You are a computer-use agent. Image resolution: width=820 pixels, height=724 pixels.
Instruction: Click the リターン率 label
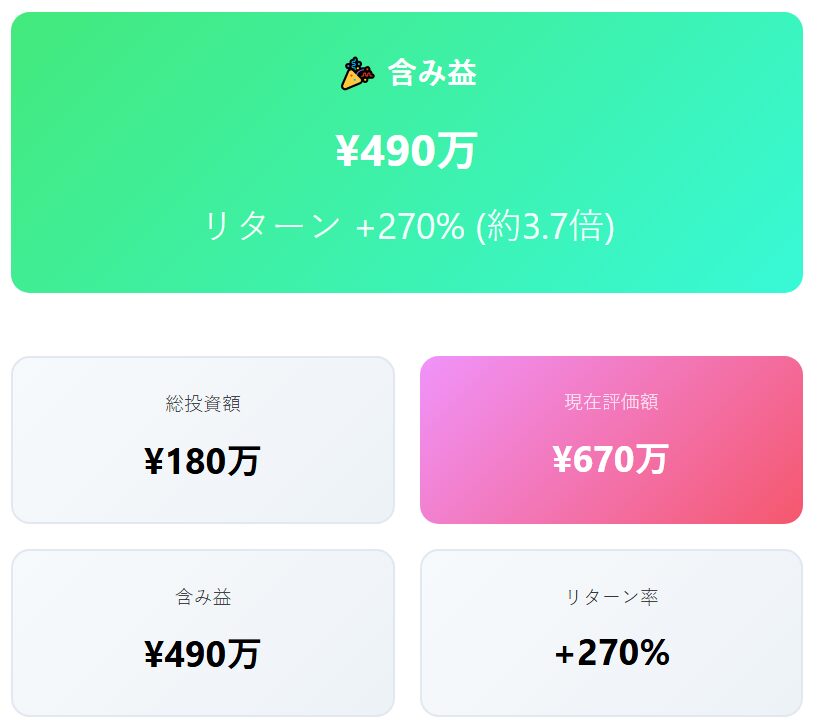tap(611, 597)
